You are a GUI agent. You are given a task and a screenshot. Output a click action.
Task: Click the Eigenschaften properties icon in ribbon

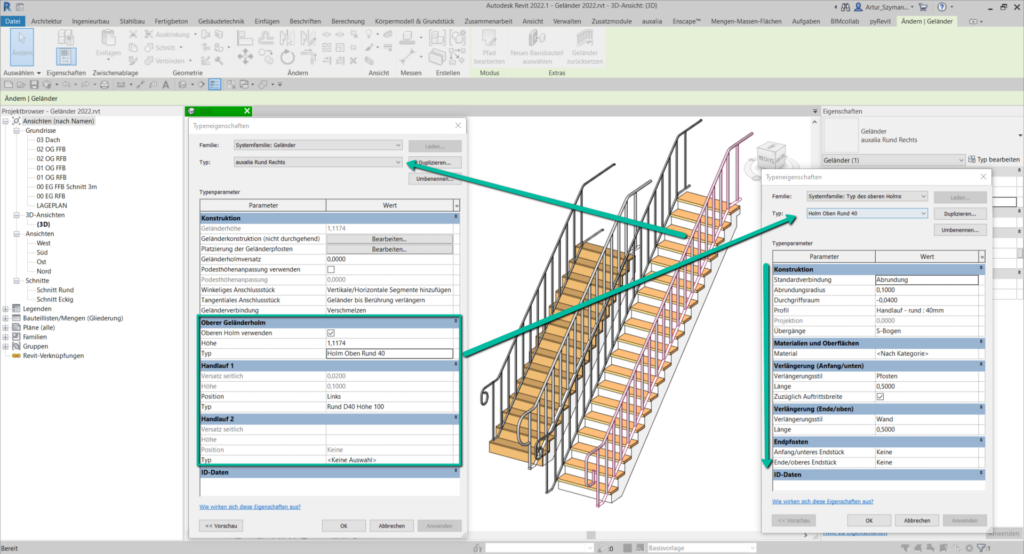65,57
